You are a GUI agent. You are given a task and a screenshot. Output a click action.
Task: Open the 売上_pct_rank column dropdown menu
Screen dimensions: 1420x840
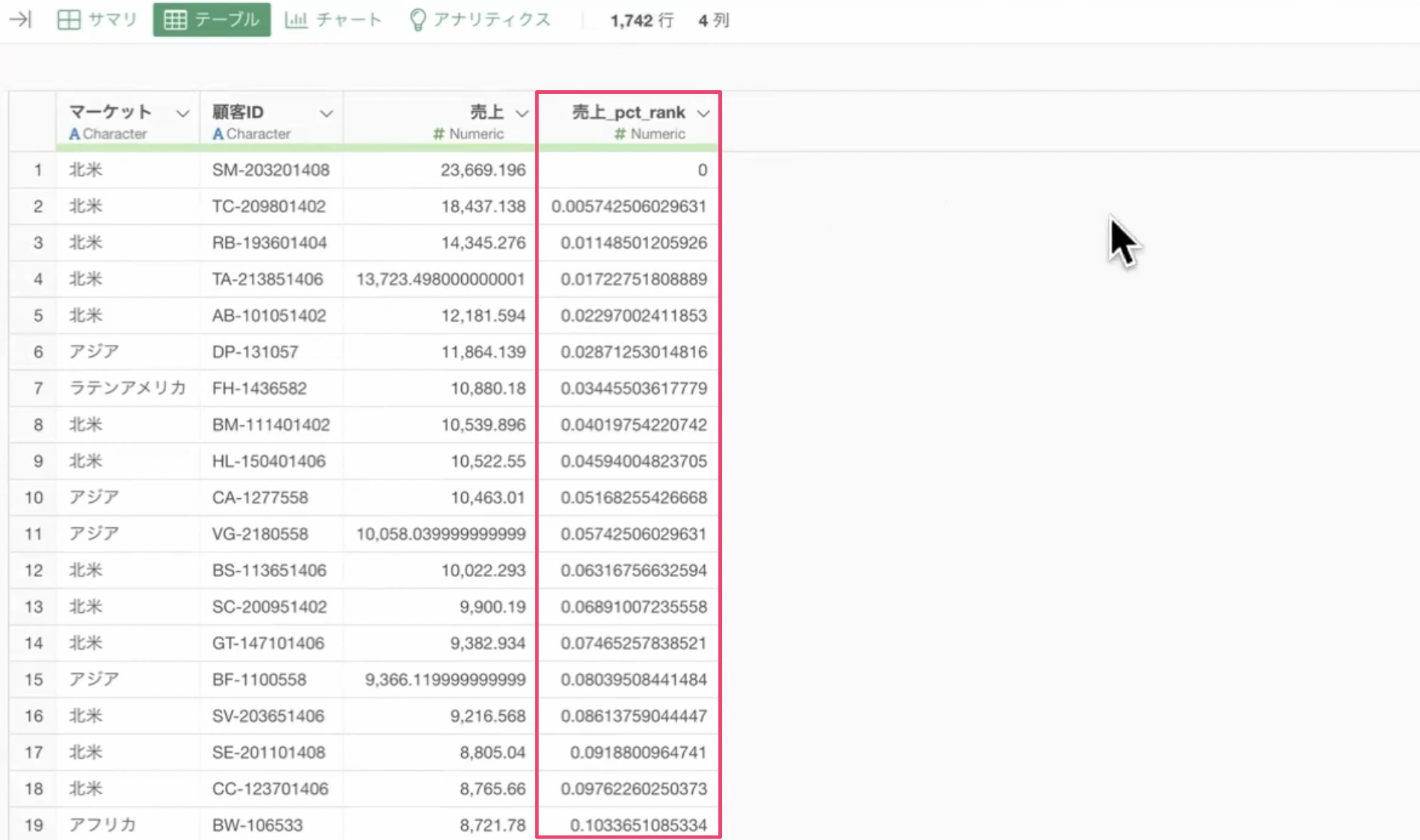703,113
